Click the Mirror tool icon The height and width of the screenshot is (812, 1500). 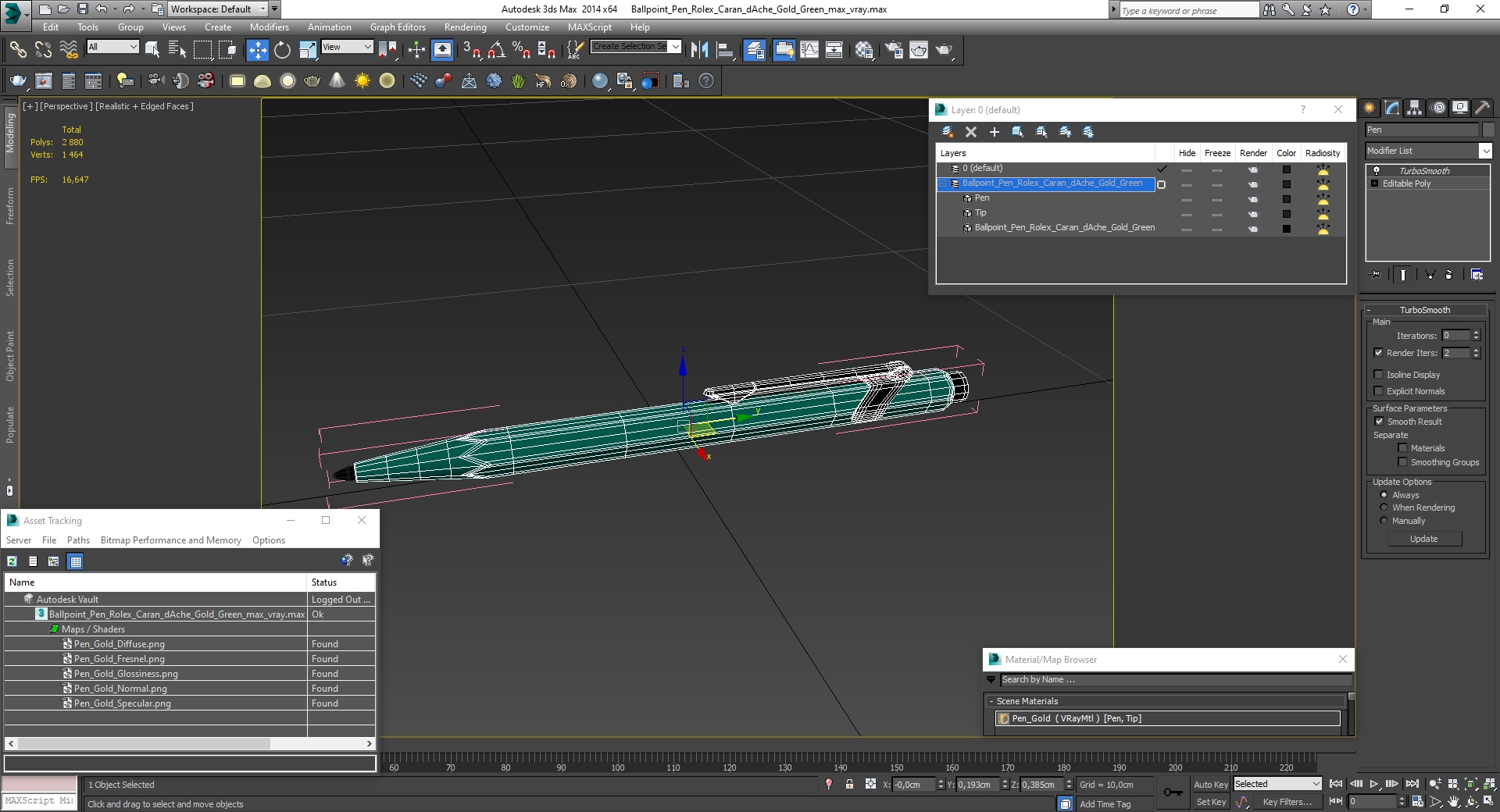tap(699, 50)
